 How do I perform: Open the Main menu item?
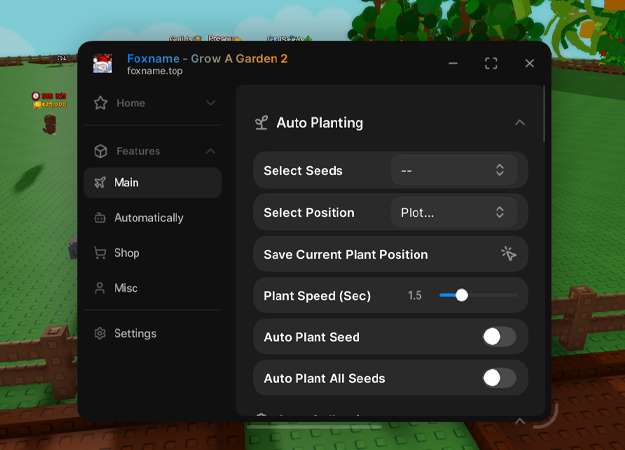pos(153,183)
